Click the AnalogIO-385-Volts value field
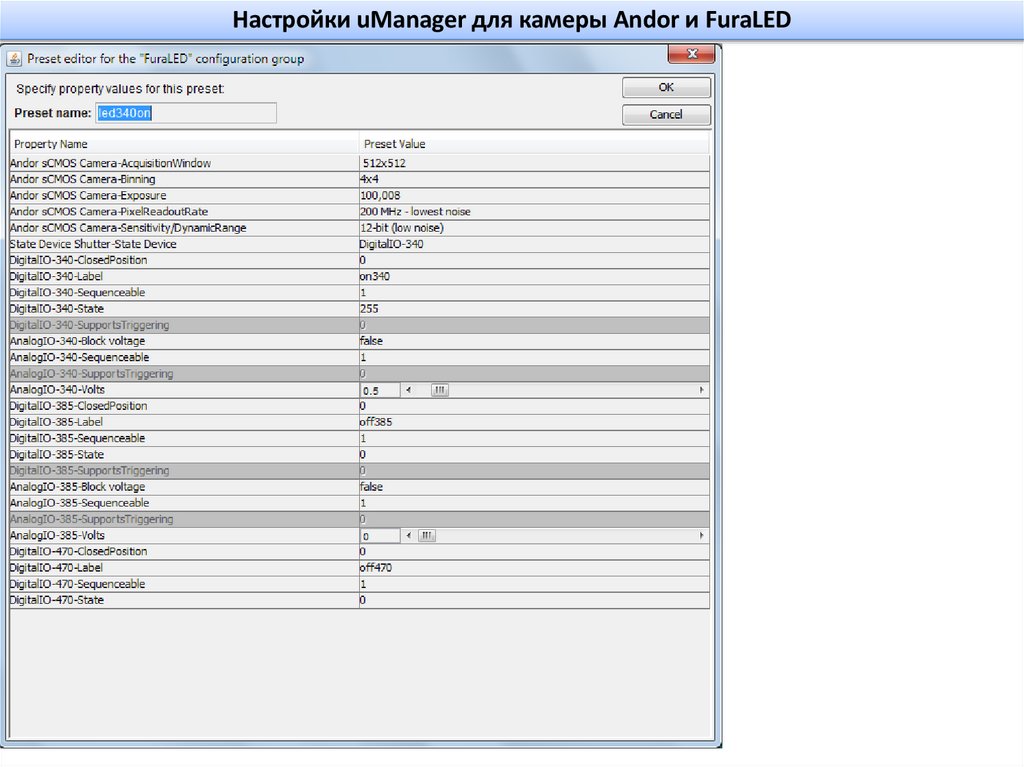 [380, 536]
